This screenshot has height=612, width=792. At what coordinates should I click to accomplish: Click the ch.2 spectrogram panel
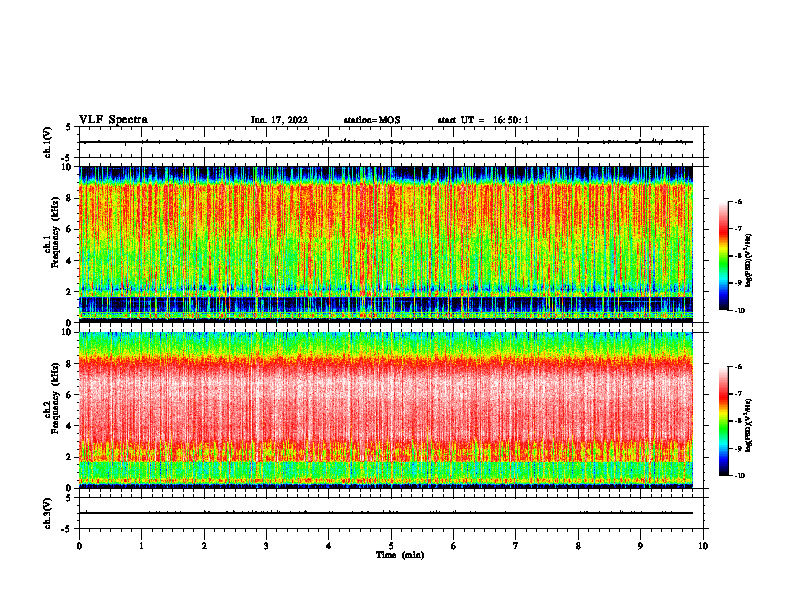pyautogui.click(x=386, y=410)
